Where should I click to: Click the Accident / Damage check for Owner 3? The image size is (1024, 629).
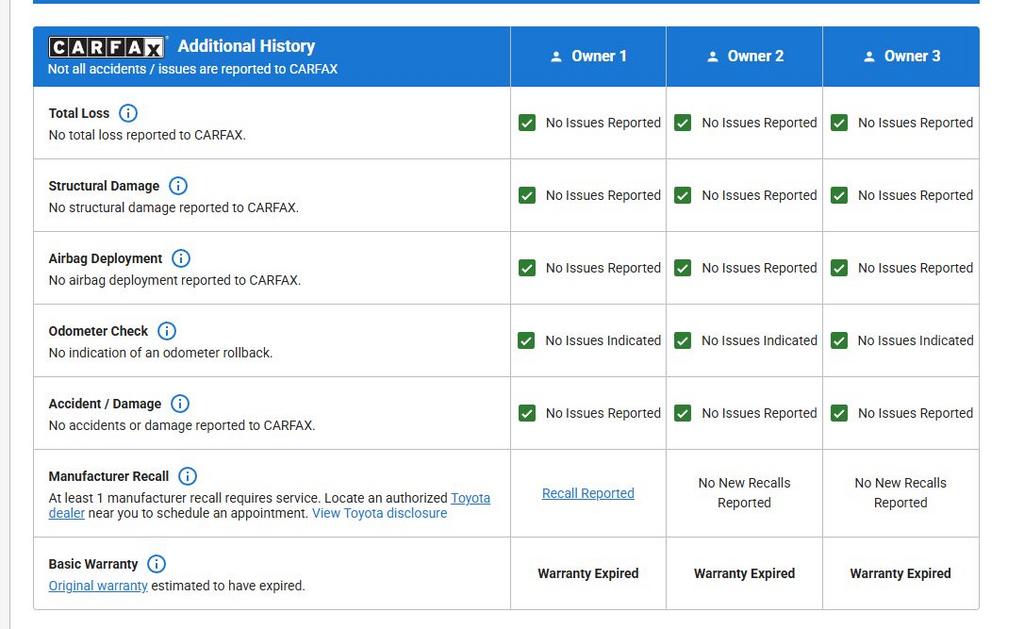click(839, 413)
